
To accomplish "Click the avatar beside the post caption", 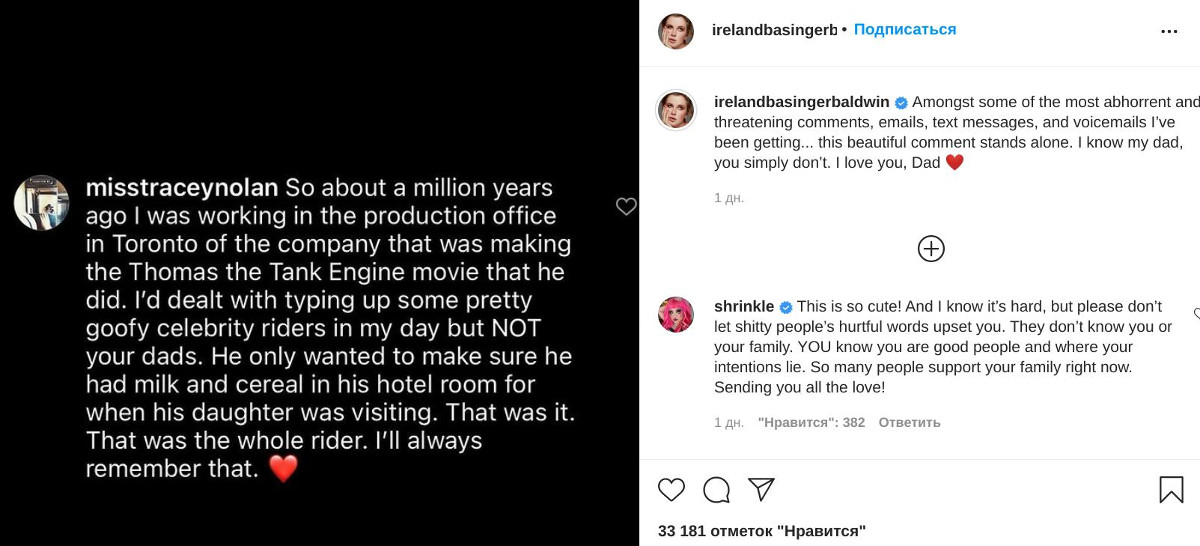I will 676,110.
